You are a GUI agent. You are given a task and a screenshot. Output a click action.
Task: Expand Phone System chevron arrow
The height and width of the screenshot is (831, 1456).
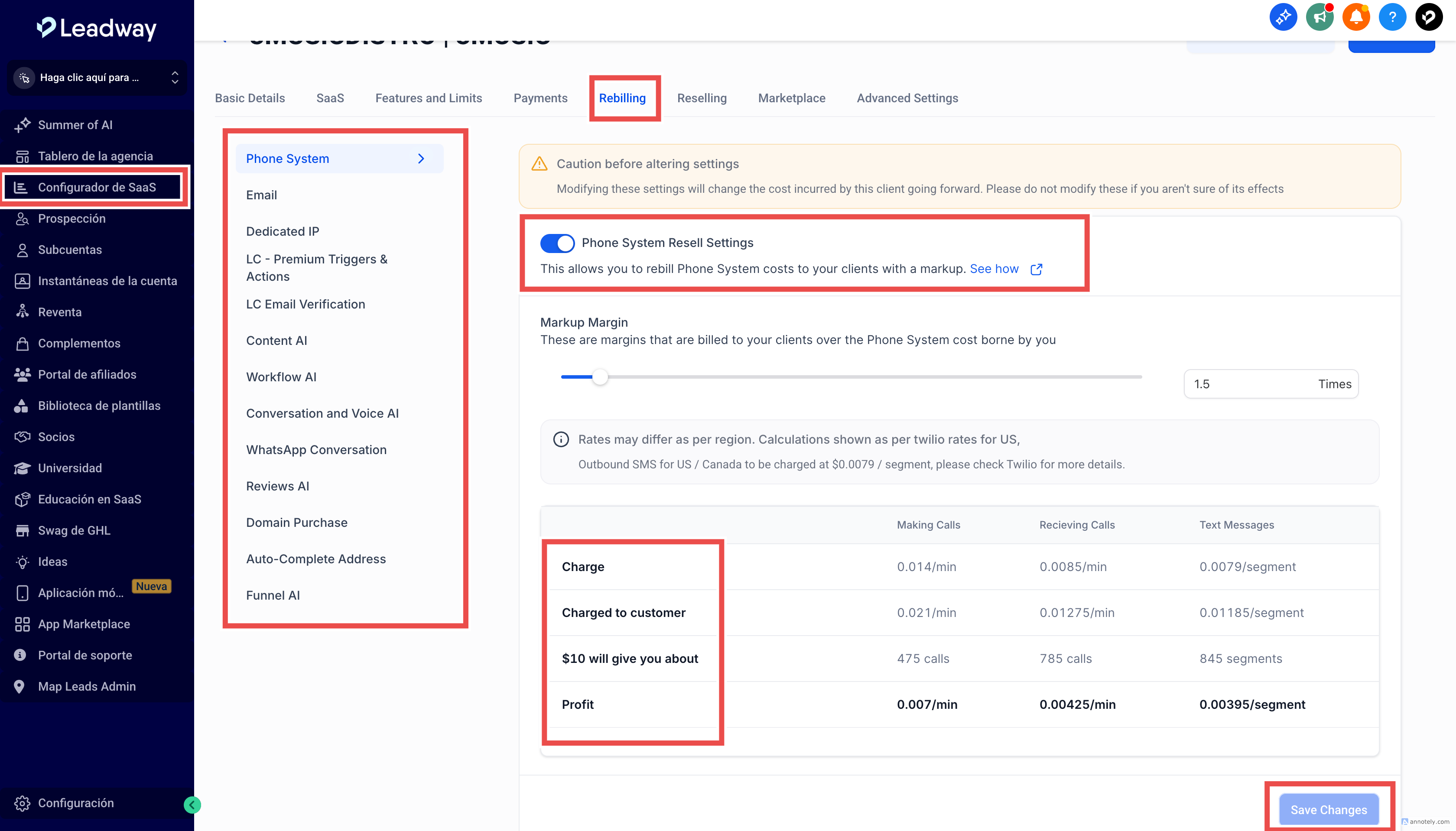421,159
